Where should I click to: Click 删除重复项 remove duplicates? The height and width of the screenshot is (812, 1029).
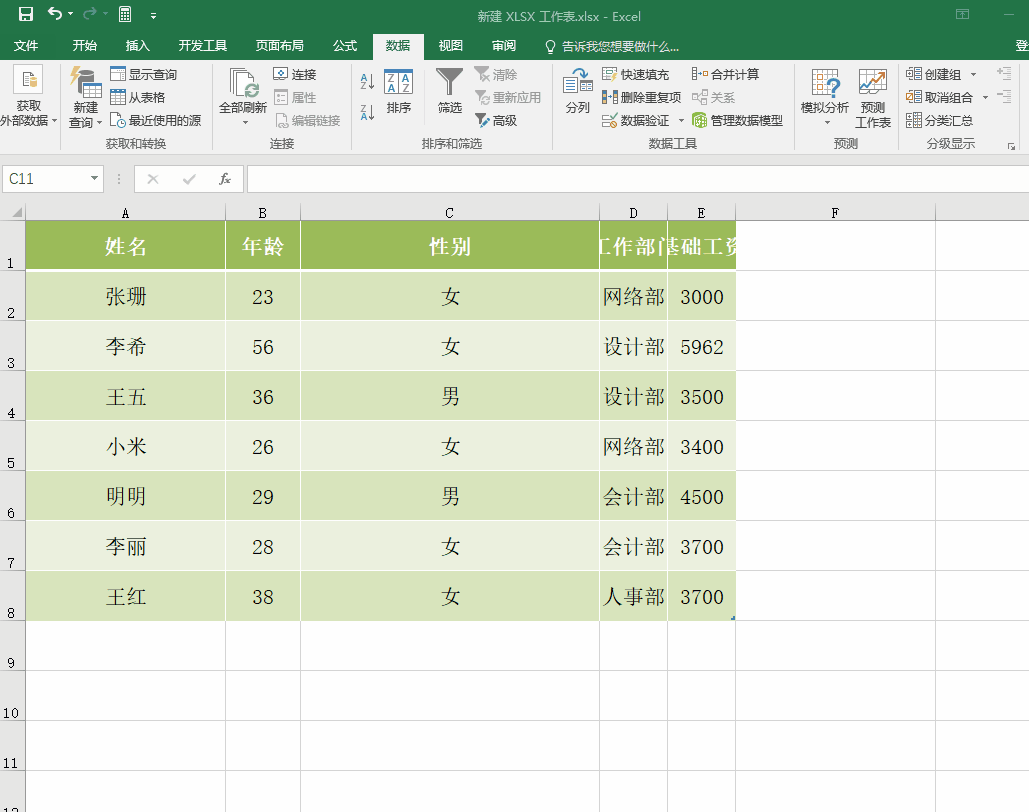[641, 97]
